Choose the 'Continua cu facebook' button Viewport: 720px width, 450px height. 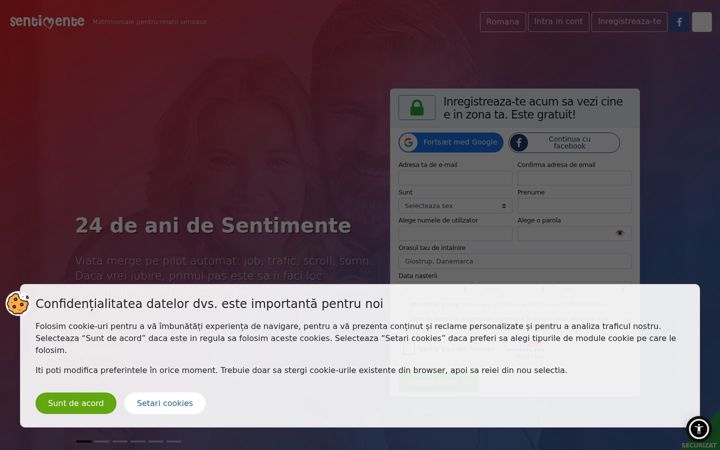[x=564, y=142]
